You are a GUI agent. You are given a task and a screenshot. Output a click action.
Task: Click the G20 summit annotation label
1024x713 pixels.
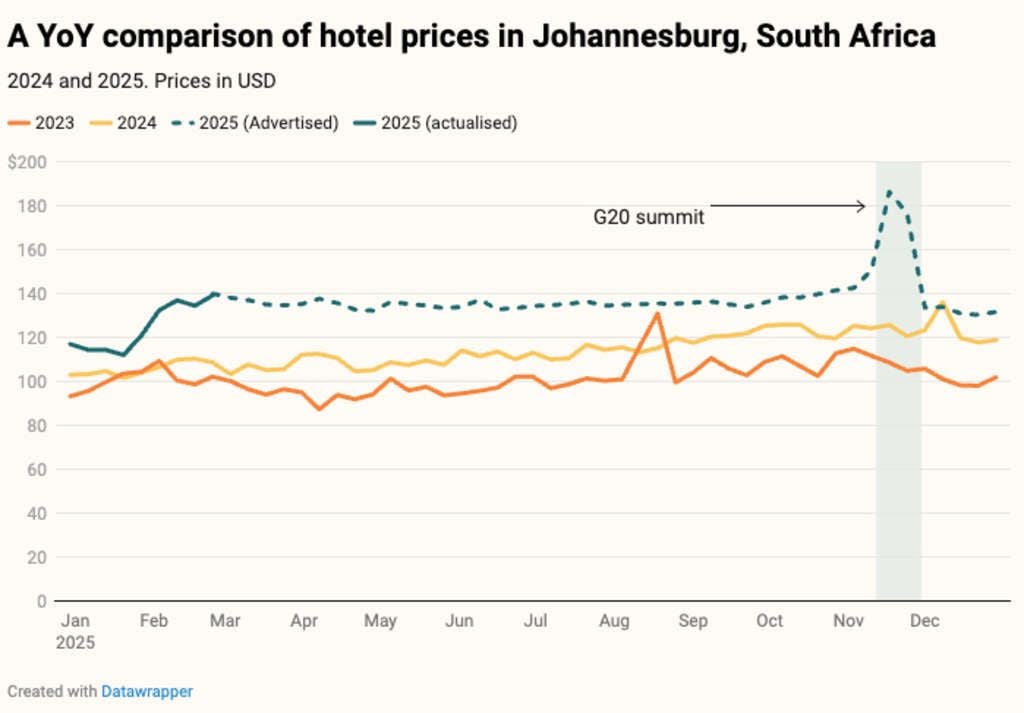(x=649, y=217)
